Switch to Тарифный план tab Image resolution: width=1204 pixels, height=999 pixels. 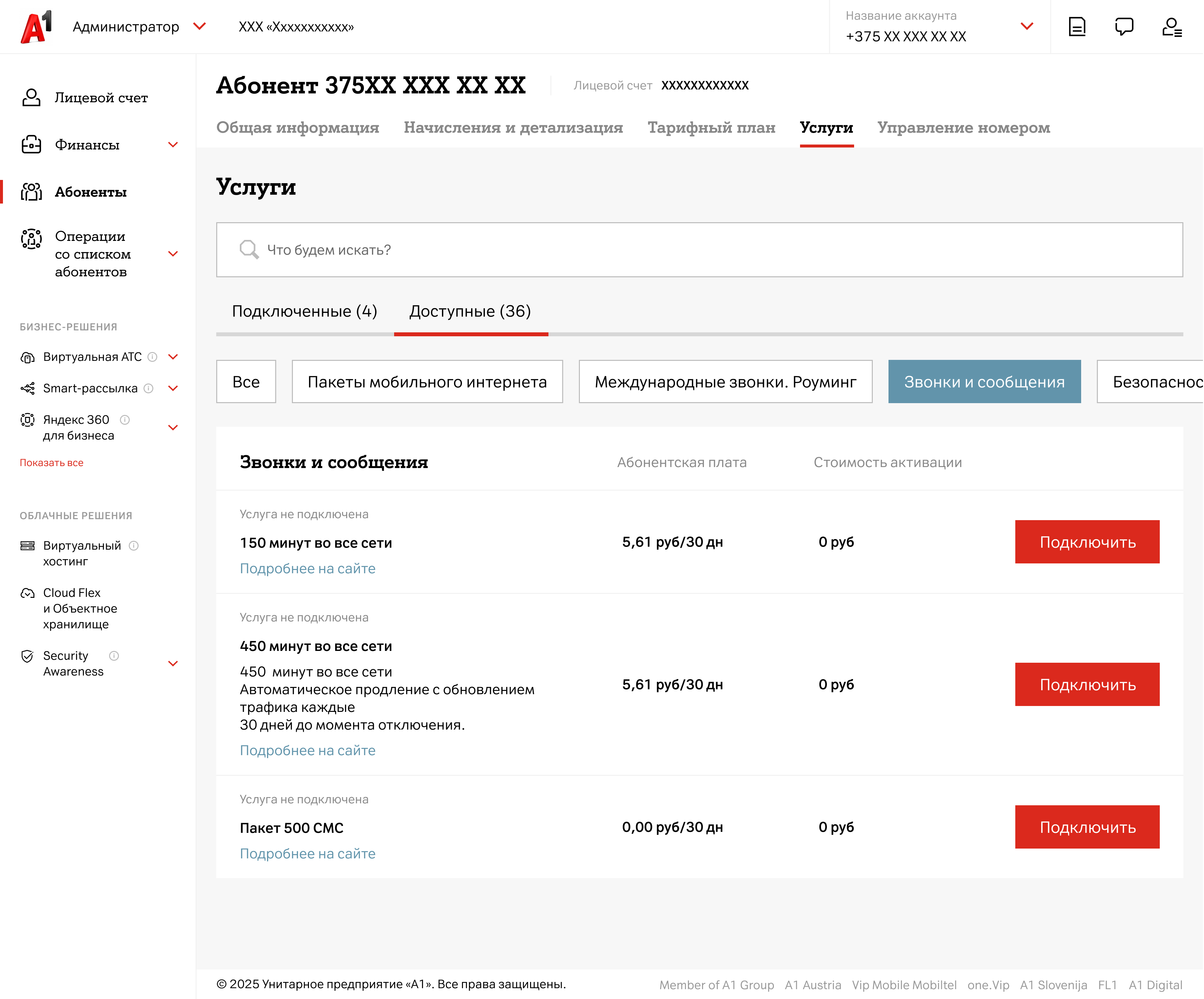click(x=711, y=127)
